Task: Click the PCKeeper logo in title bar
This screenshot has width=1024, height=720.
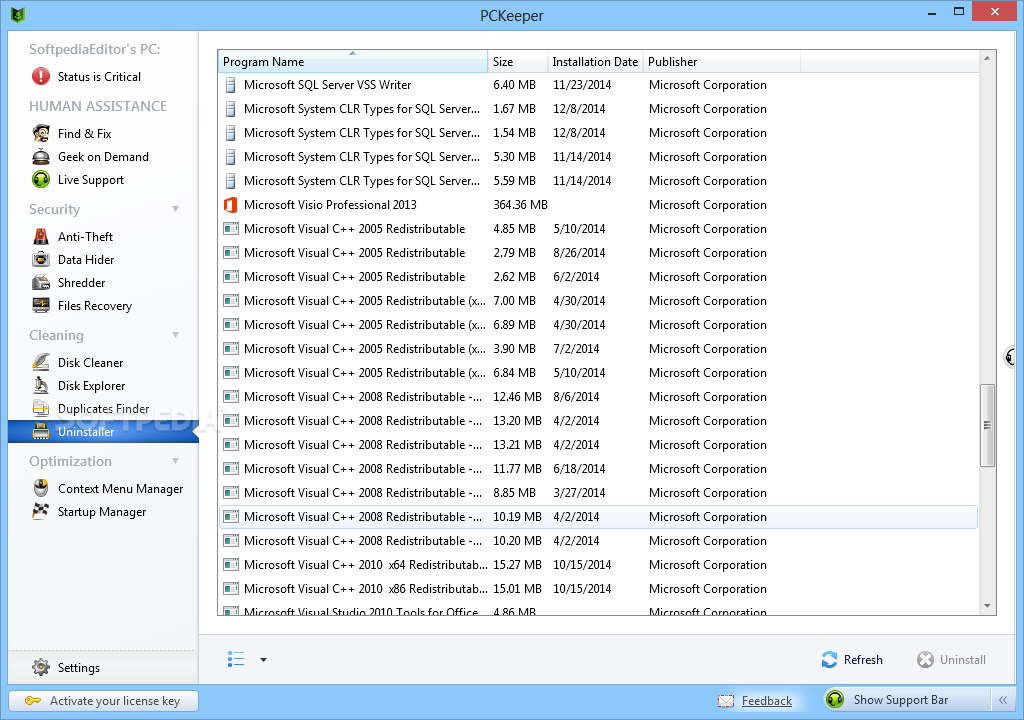Action: (x=18, y=14)
